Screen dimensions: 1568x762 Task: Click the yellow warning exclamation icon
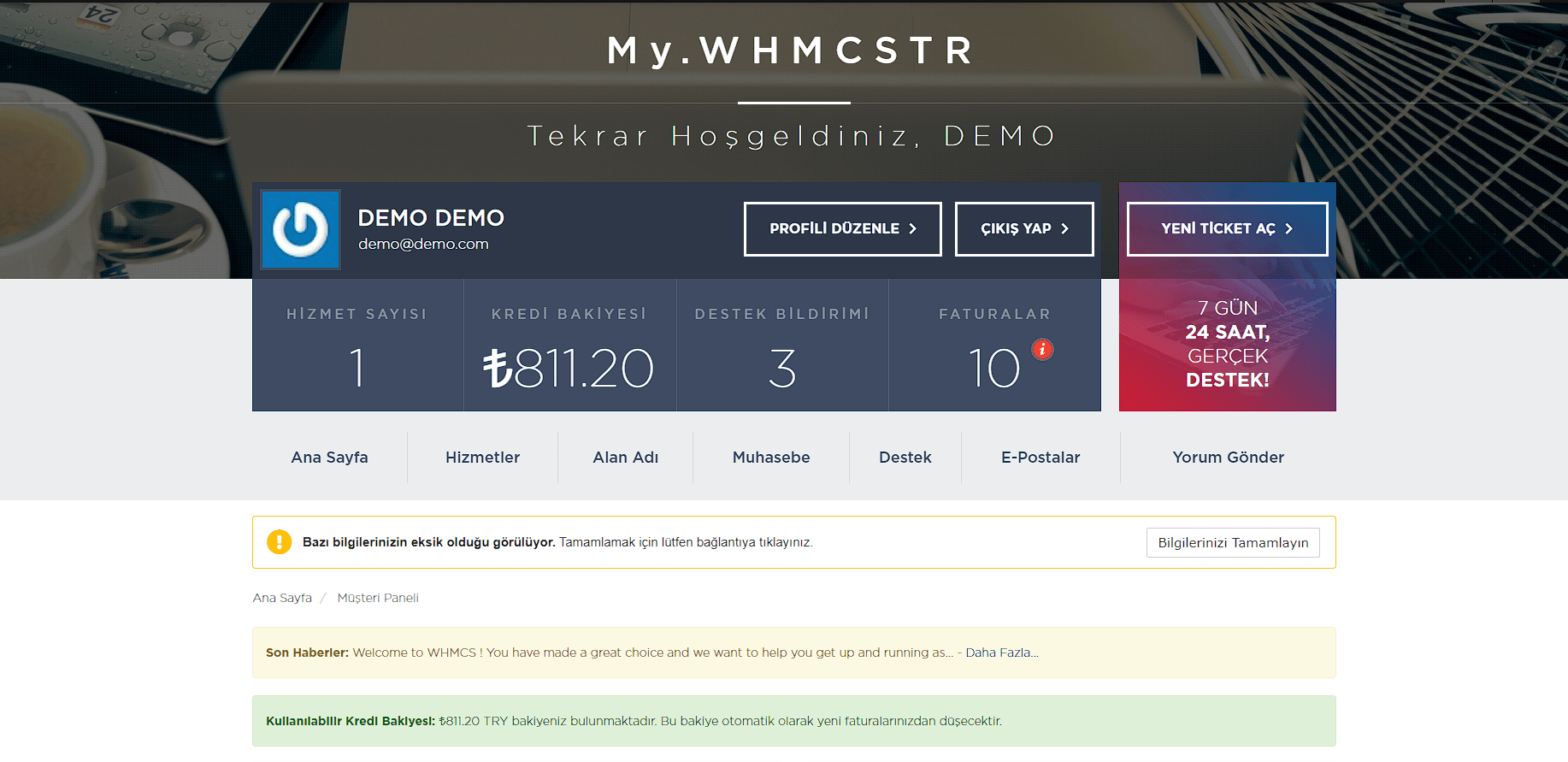pyautogui.click(x=279, y=542)
